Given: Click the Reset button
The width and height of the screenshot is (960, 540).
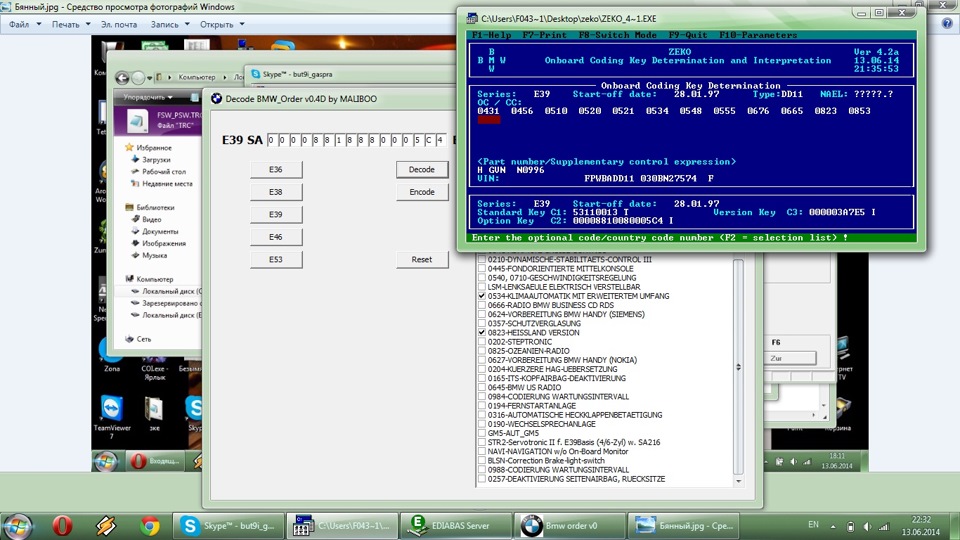Looking at the screenshot, I should pyautogui.click(x=422, y=260).
